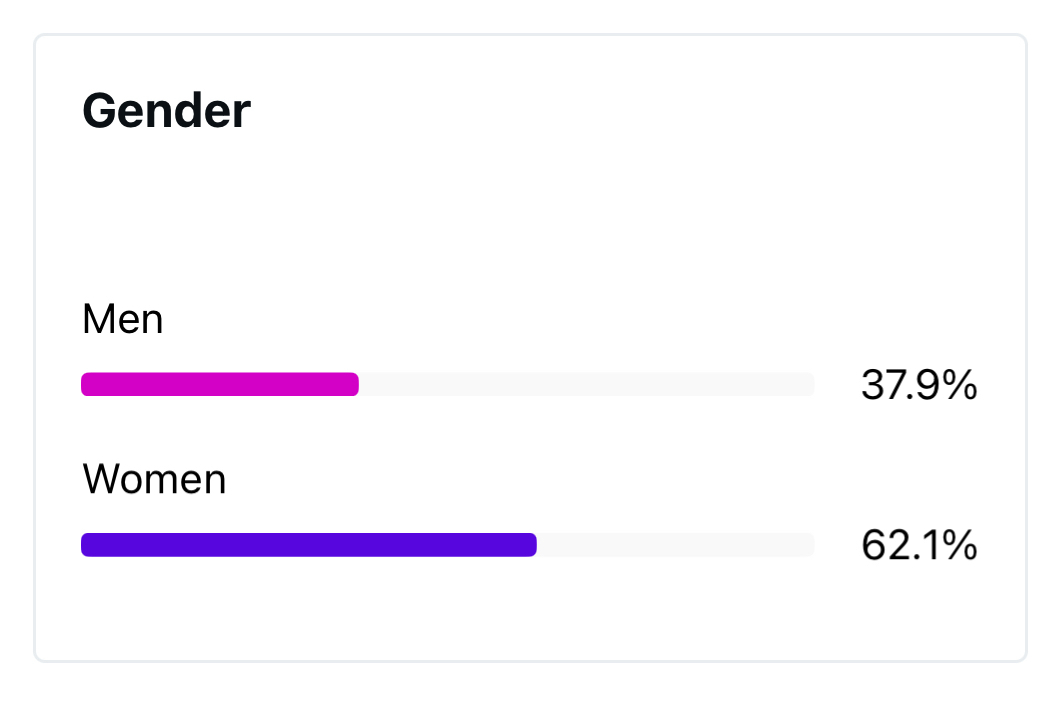1062x707 pixels.
Task: Click the percent sign after 37.9
Action: click(962, 385)
